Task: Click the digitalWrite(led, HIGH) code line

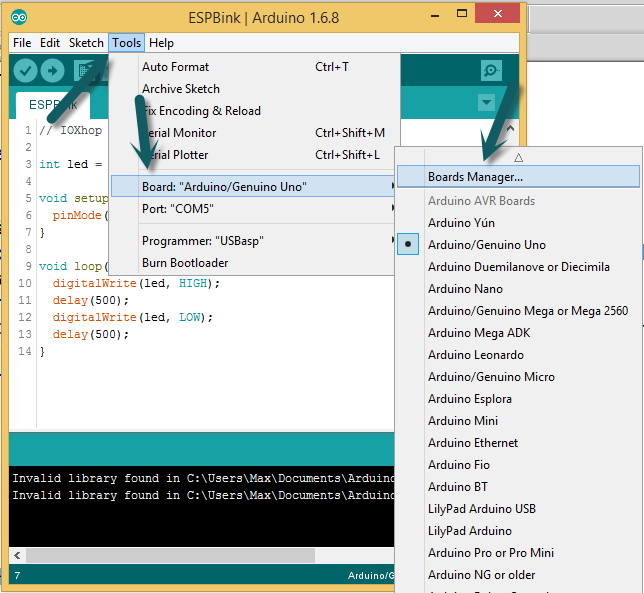Action: 136,283
